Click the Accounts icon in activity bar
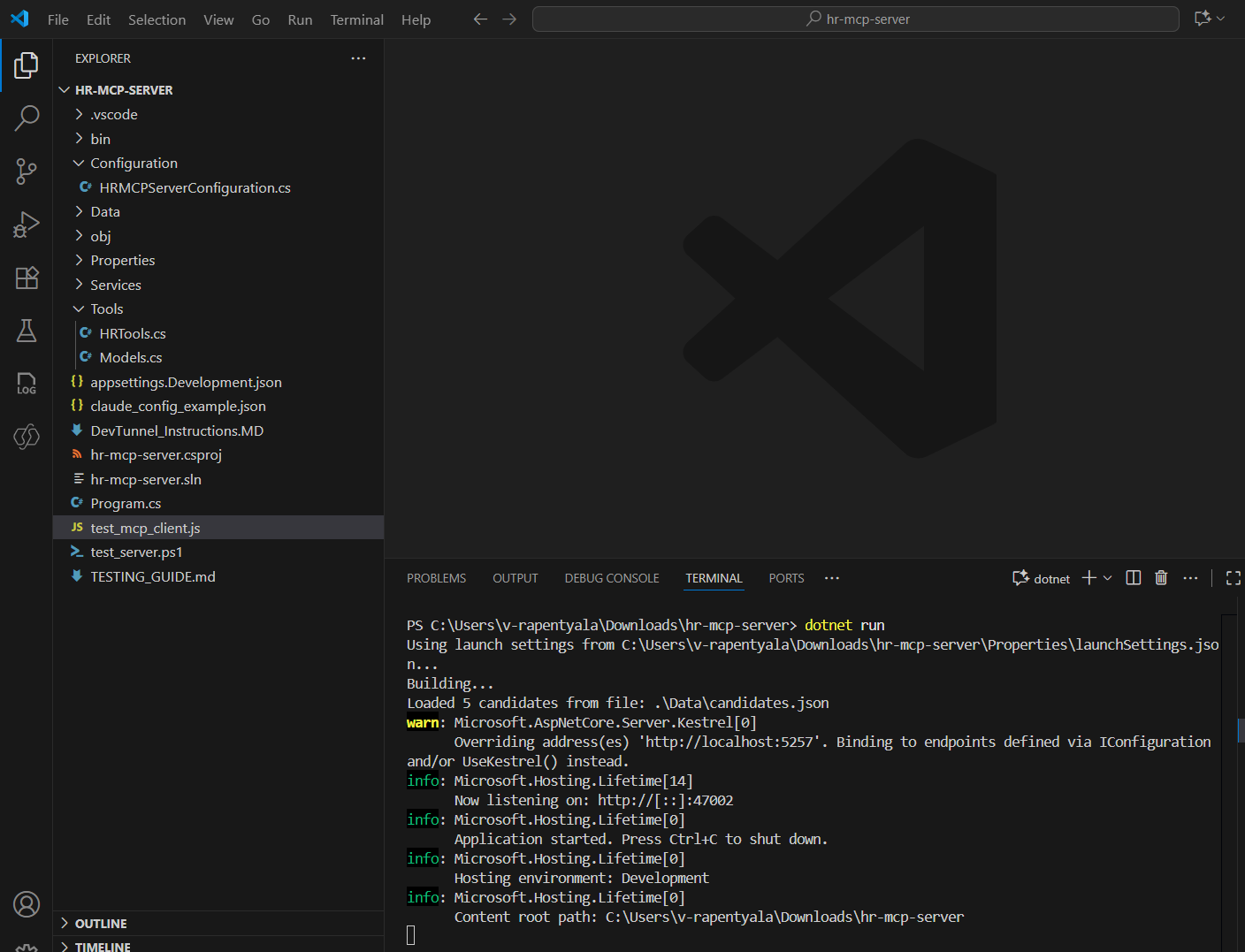Viewport: 1245px width, 952px height. [x=27, y=904]
